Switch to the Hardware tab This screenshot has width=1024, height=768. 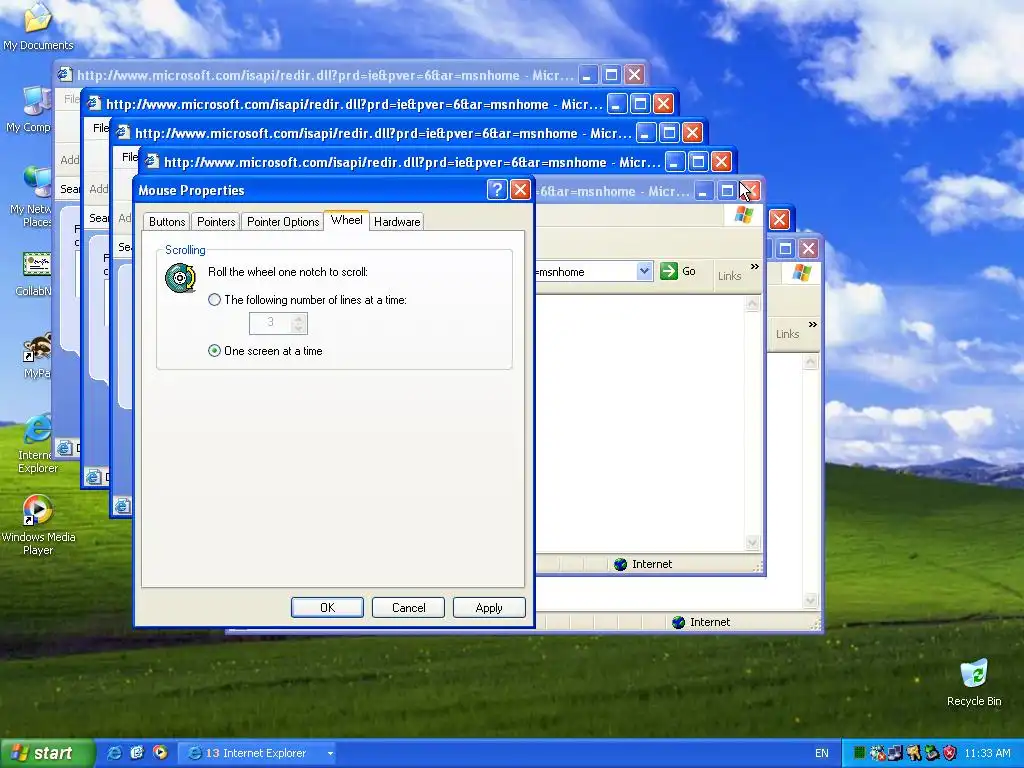396,221
